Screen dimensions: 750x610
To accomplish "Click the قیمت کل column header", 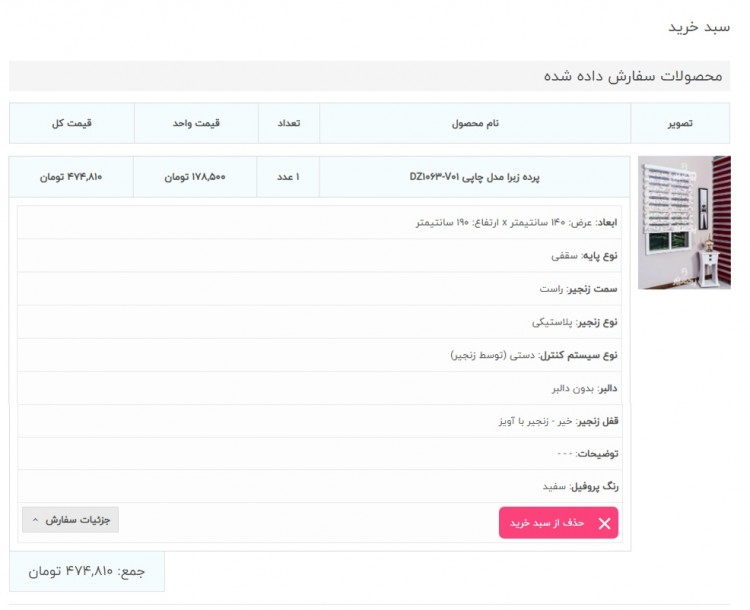I will click(x=72, y=123).
